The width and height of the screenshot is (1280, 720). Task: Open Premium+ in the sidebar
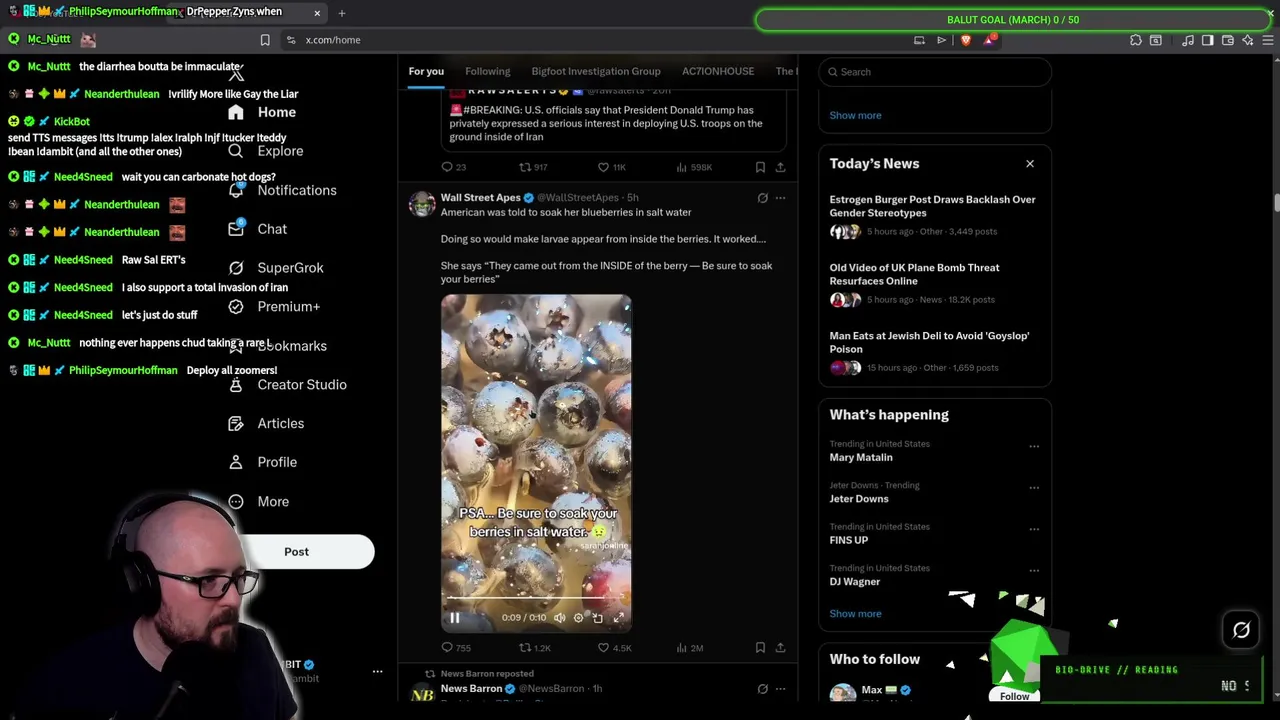274,307
